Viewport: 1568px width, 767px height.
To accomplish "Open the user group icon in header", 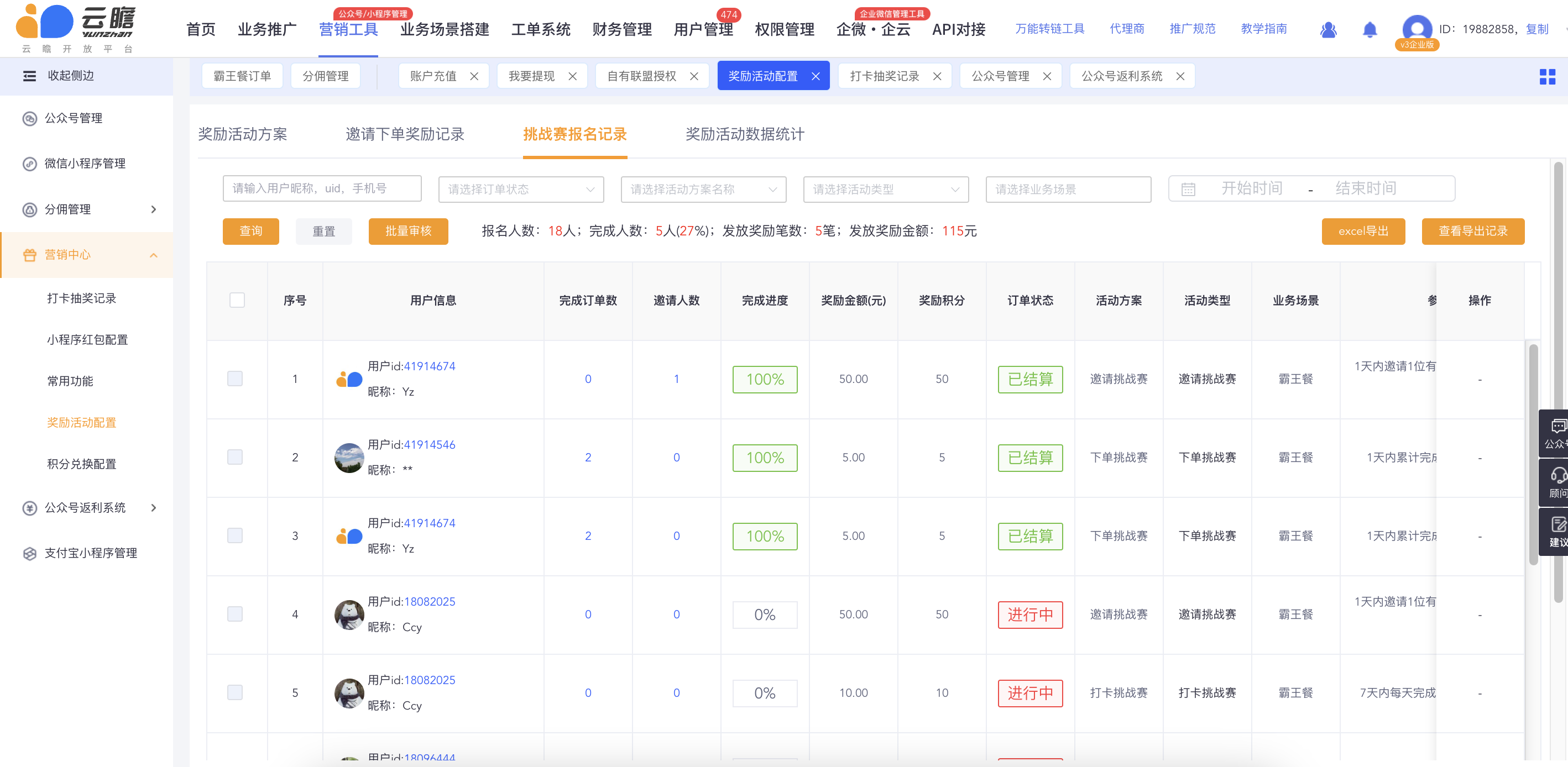I will pos(1328,29).
